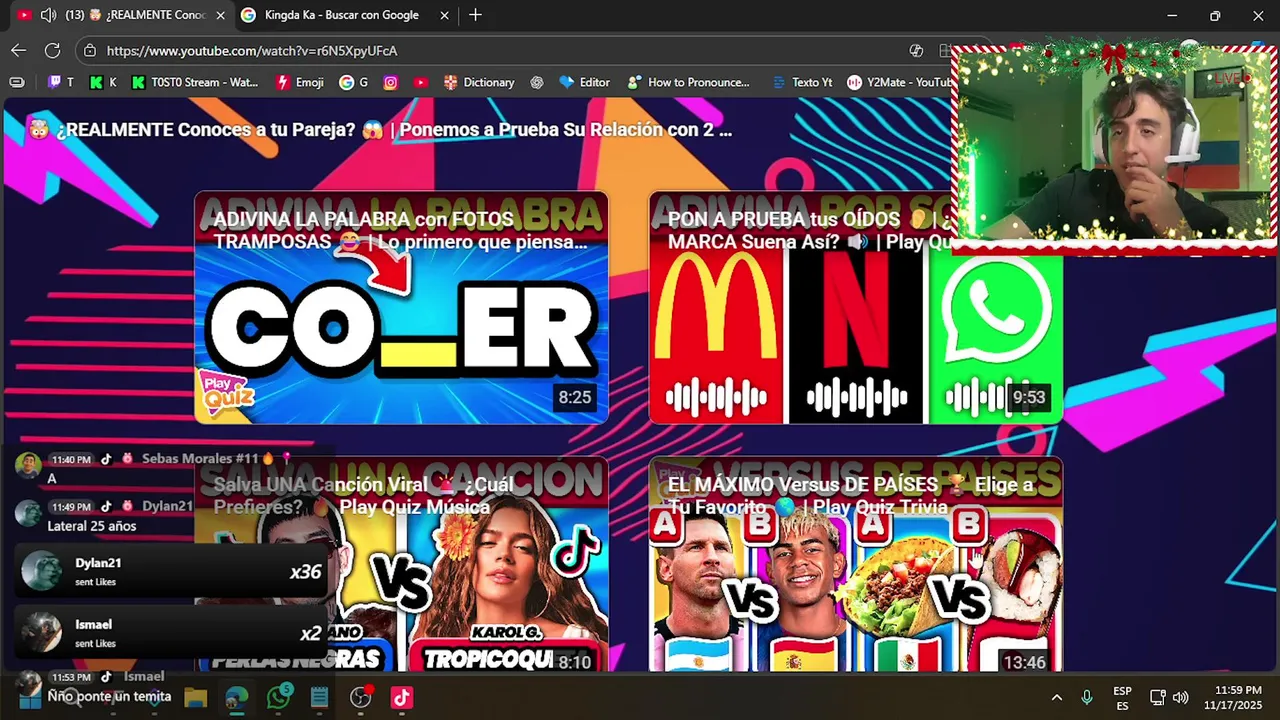
Task: Open Notepad app in the taskbar
Action: pyautogui.click(x=319, y=697)
